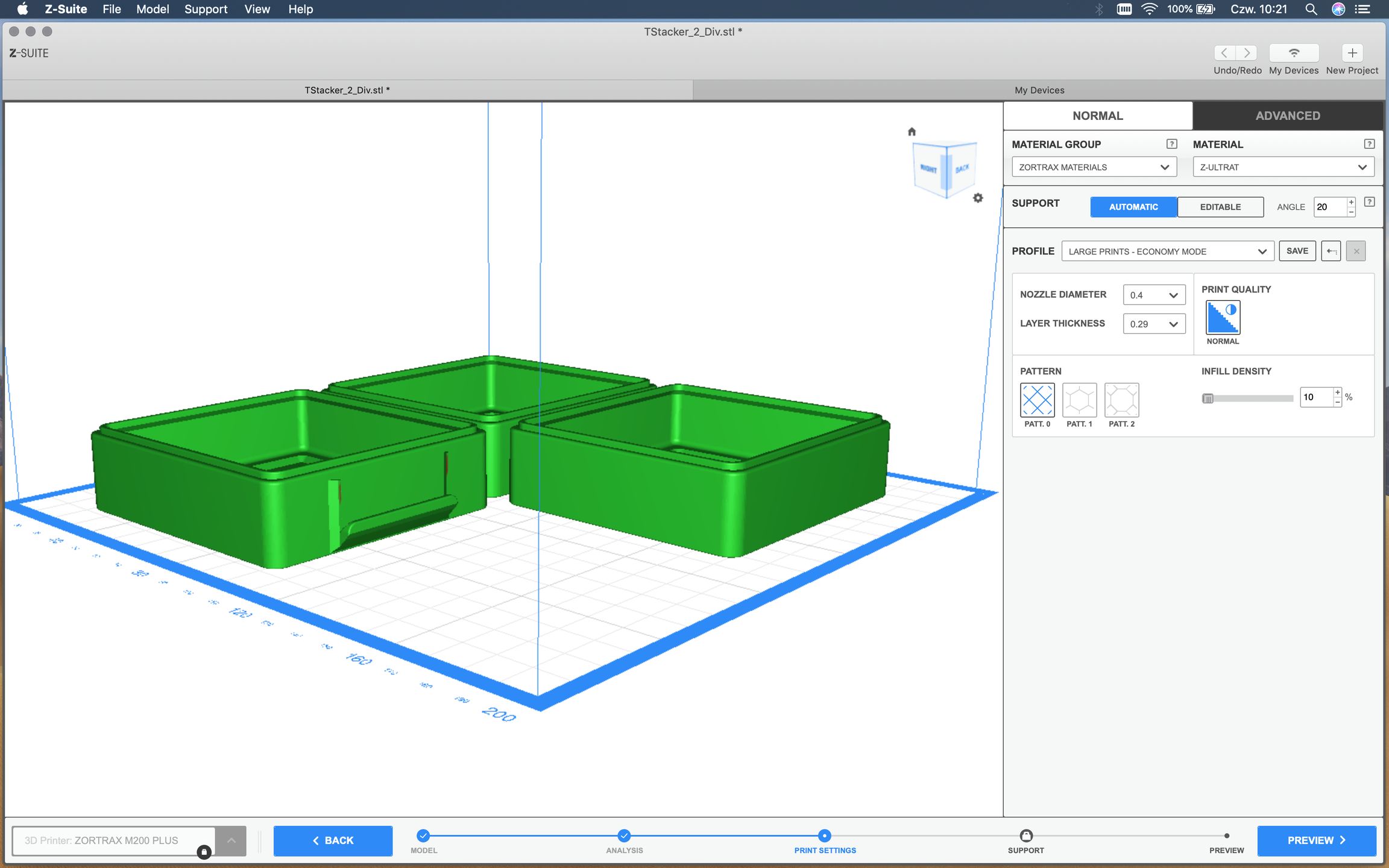The height and width of the screenshot is (868, 1389).
Task: Switch to the NORMAL settings tab
Action: point(1098,116)
